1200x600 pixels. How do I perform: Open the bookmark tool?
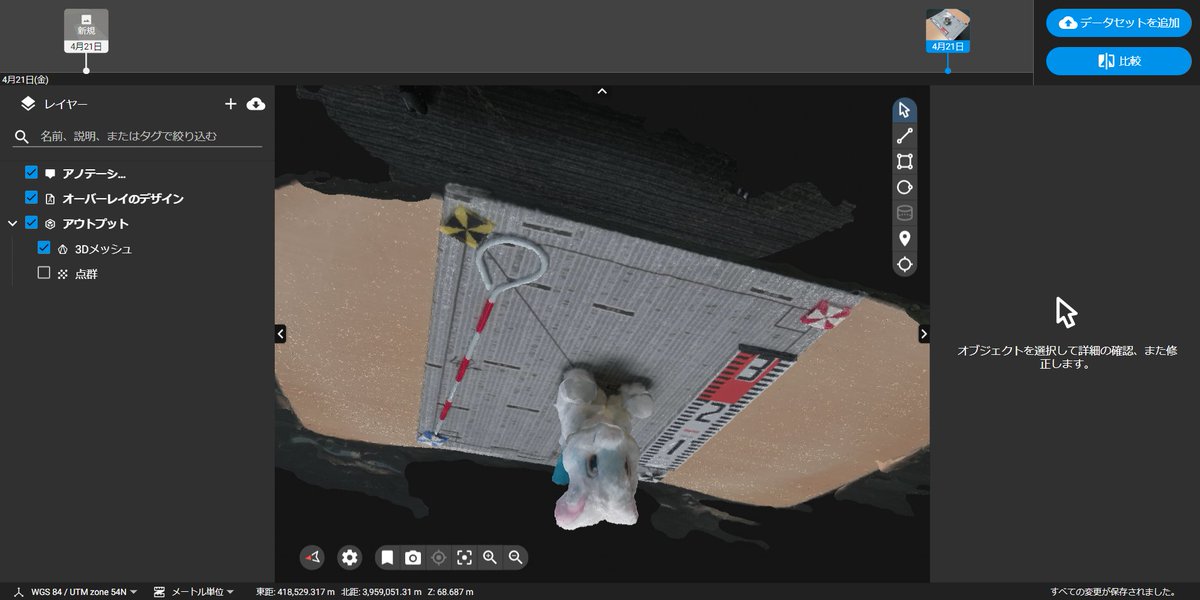point(388,557)
